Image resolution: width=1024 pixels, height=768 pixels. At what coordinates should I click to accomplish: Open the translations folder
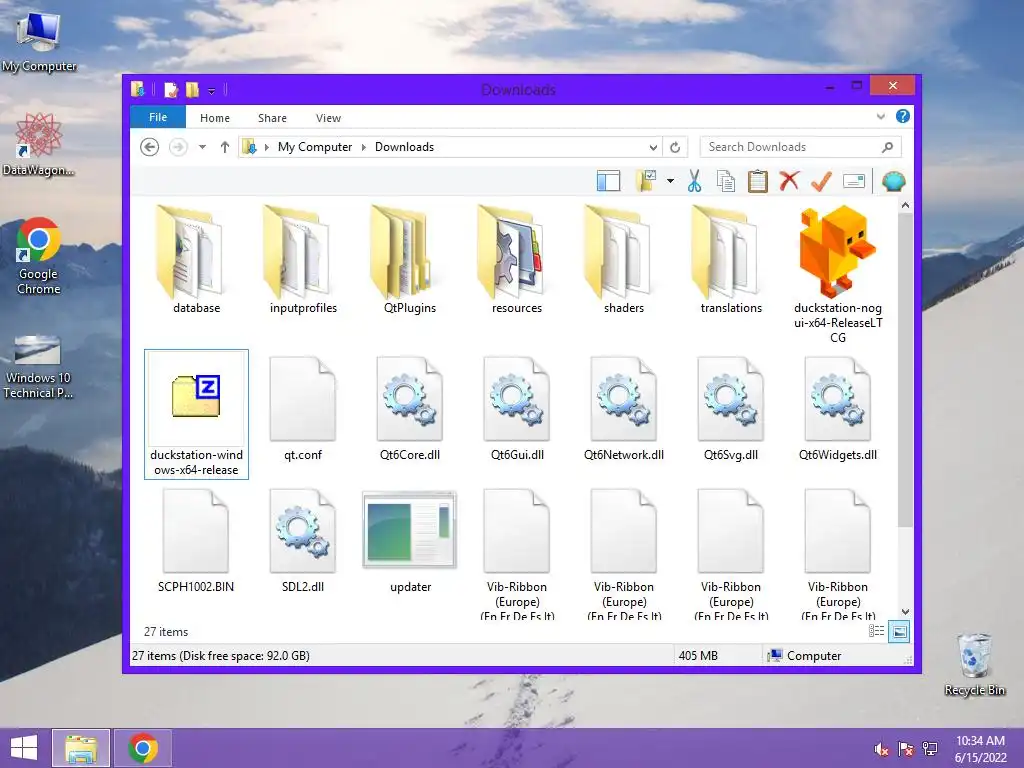(x=731, y=260)
